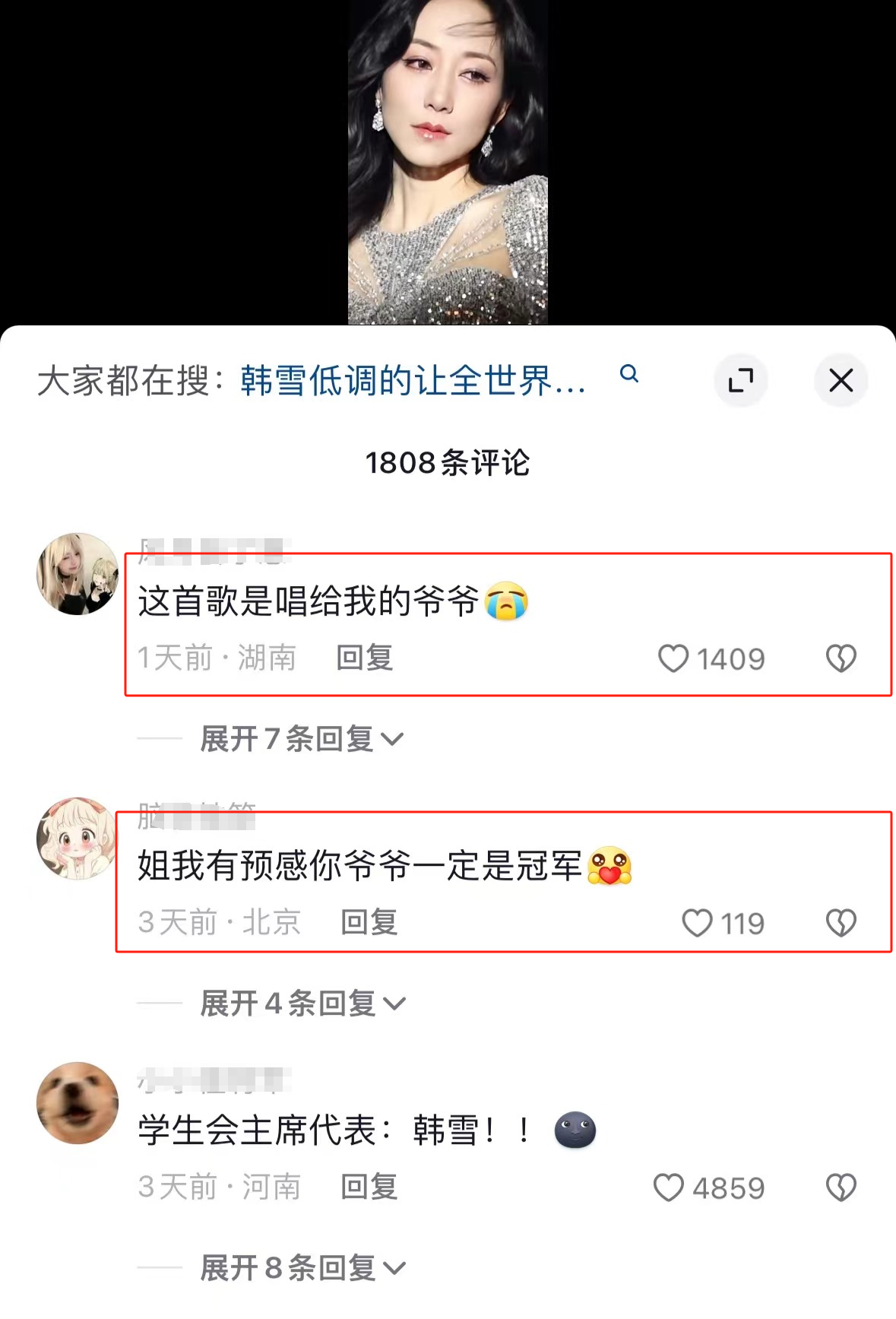
Task: Reply to the Hunan user's comment
Action: pyautogui.click(x=365, y=658)
